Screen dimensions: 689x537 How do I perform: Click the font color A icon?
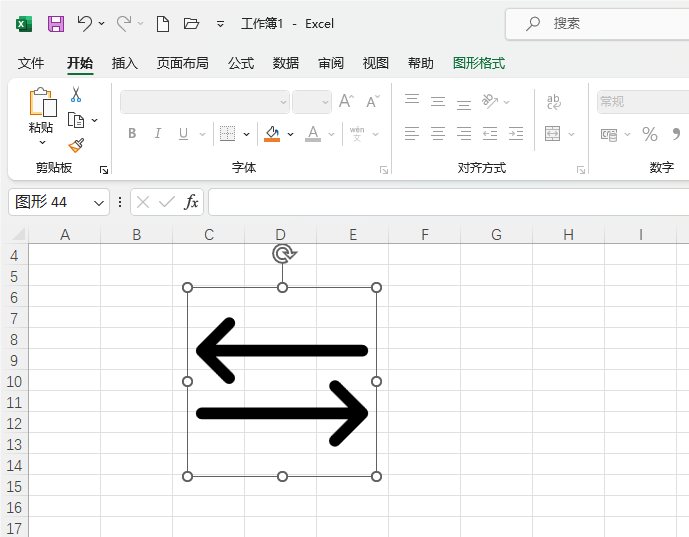[x=313, y=134]
